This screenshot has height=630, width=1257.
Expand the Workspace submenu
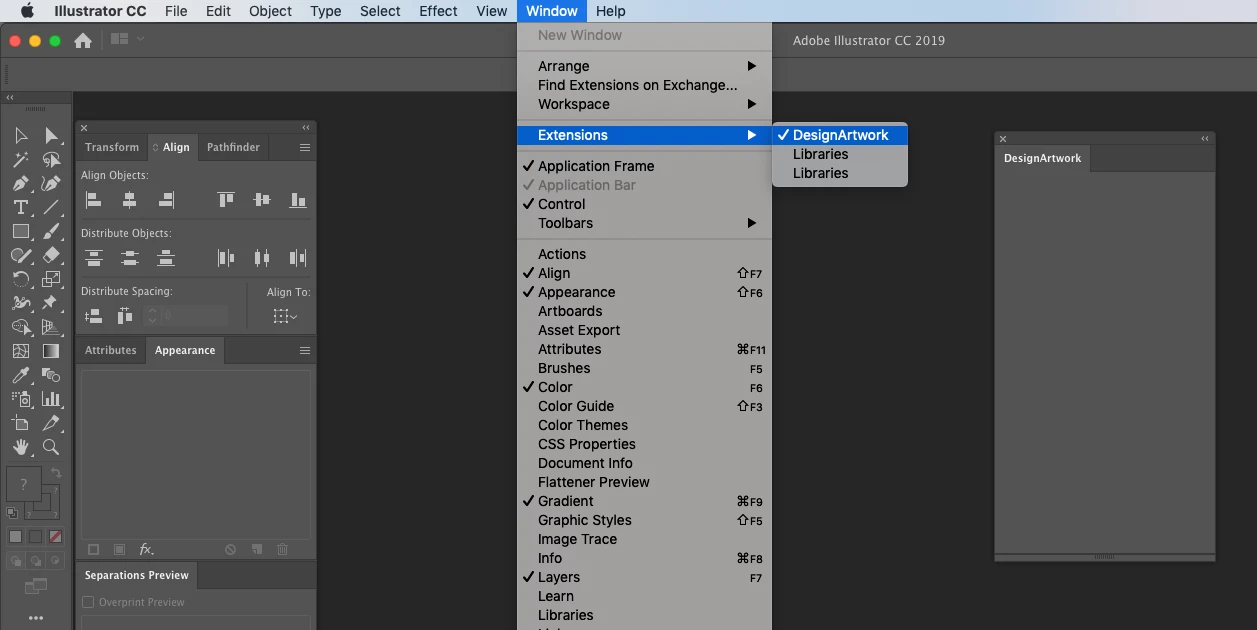point(645,104)
